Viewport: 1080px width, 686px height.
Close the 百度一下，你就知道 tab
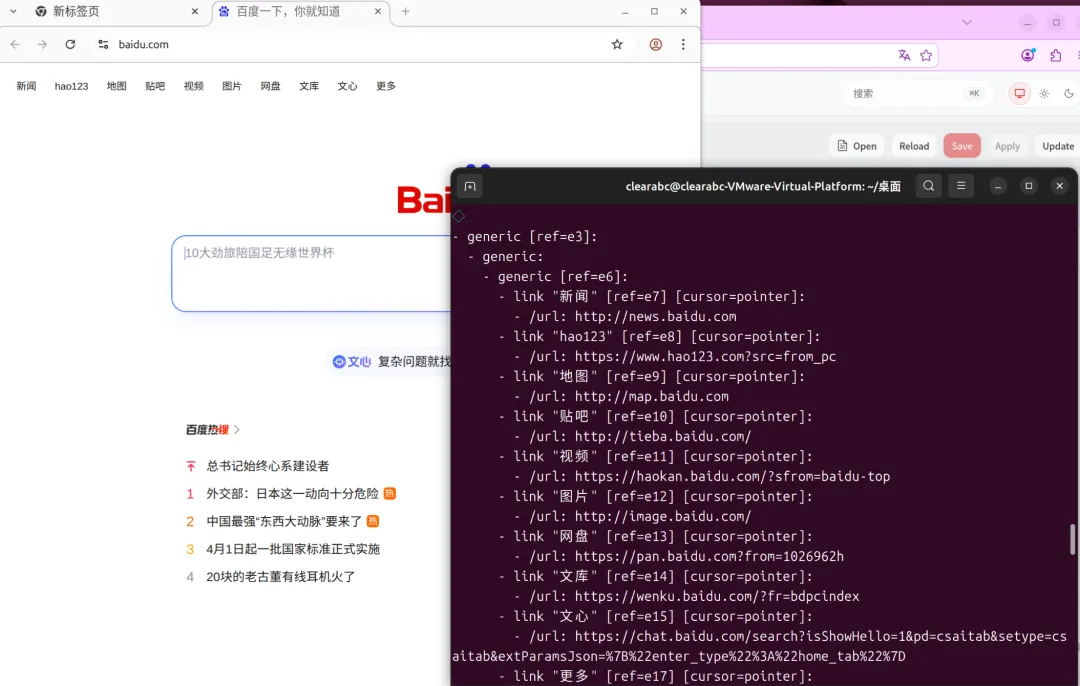[x=378, y=11]
